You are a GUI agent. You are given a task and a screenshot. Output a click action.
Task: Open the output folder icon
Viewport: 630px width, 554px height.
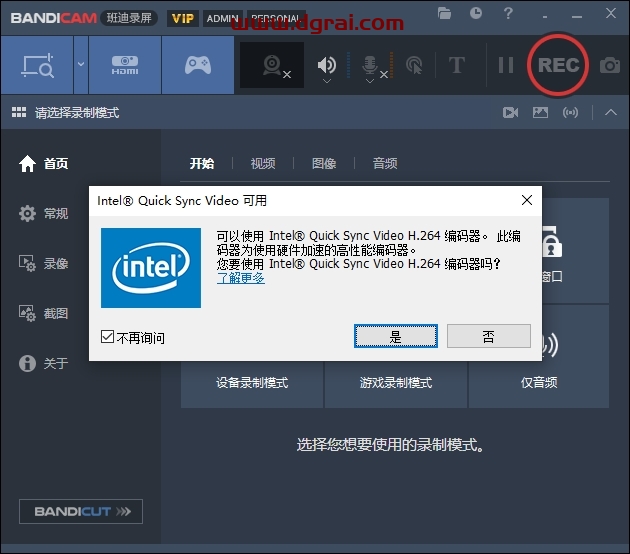click(444, 14)
